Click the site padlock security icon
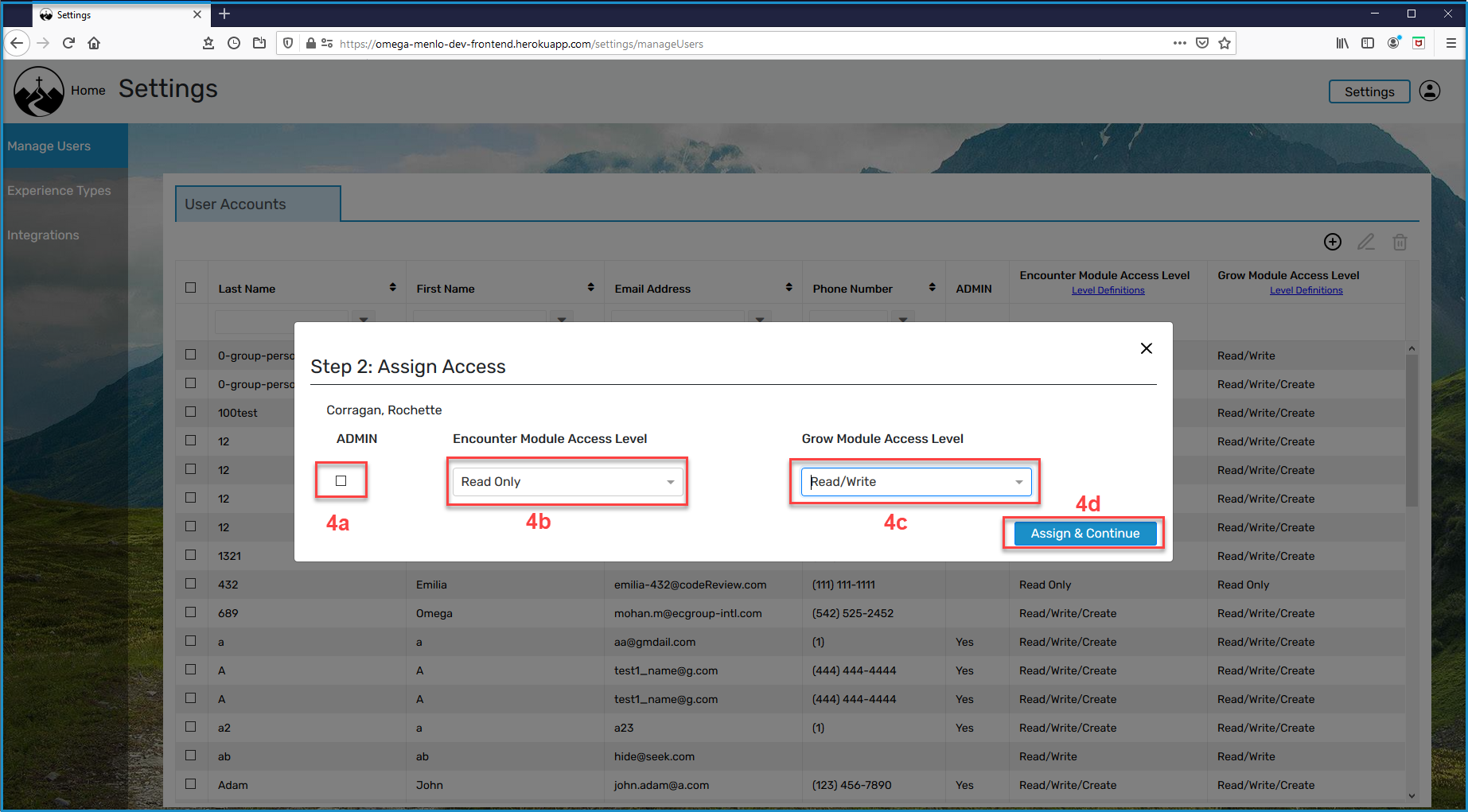 click(311, 43)
